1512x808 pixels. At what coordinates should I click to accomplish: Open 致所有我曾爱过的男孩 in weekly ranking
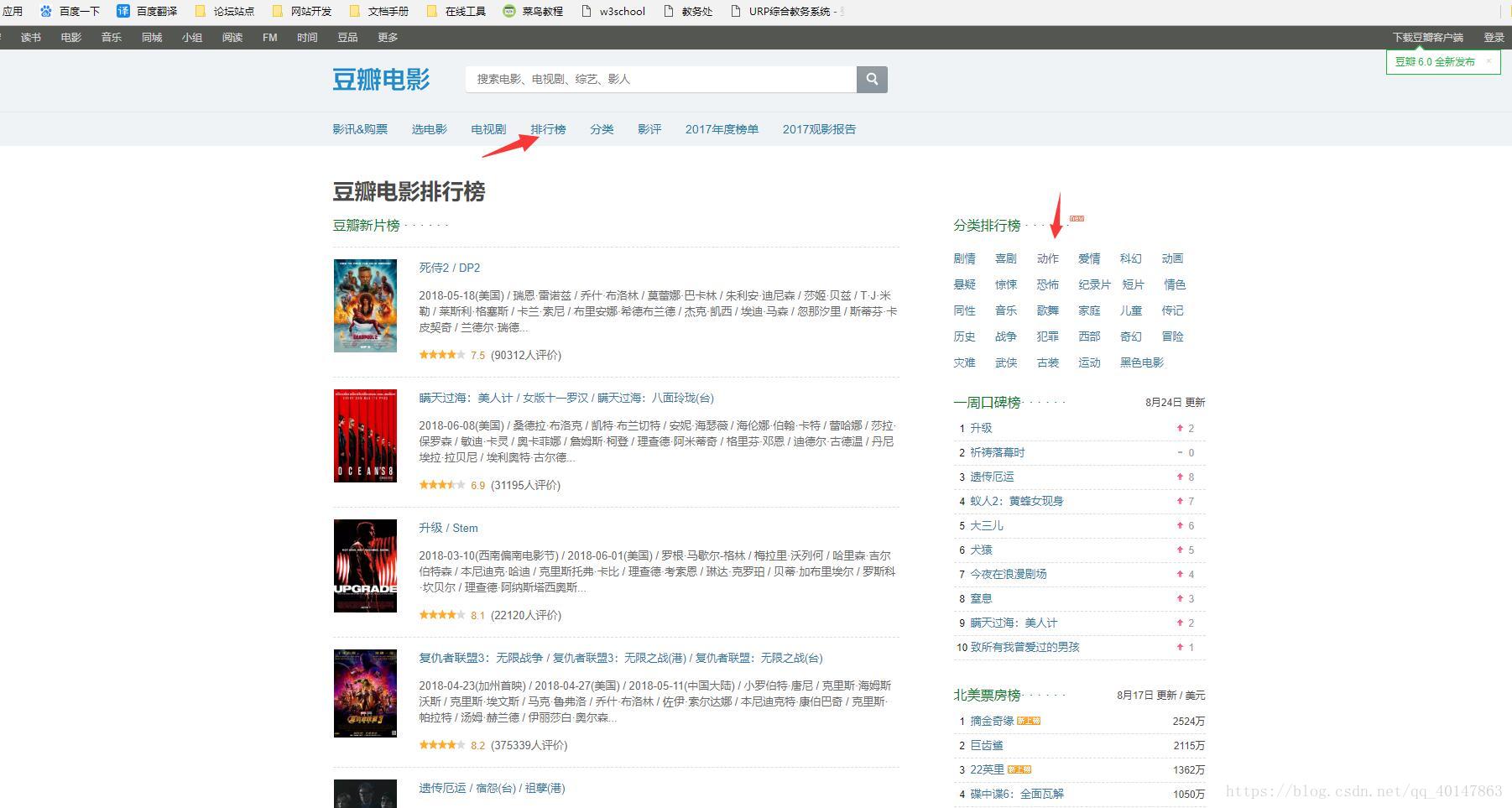point(1025,647)
